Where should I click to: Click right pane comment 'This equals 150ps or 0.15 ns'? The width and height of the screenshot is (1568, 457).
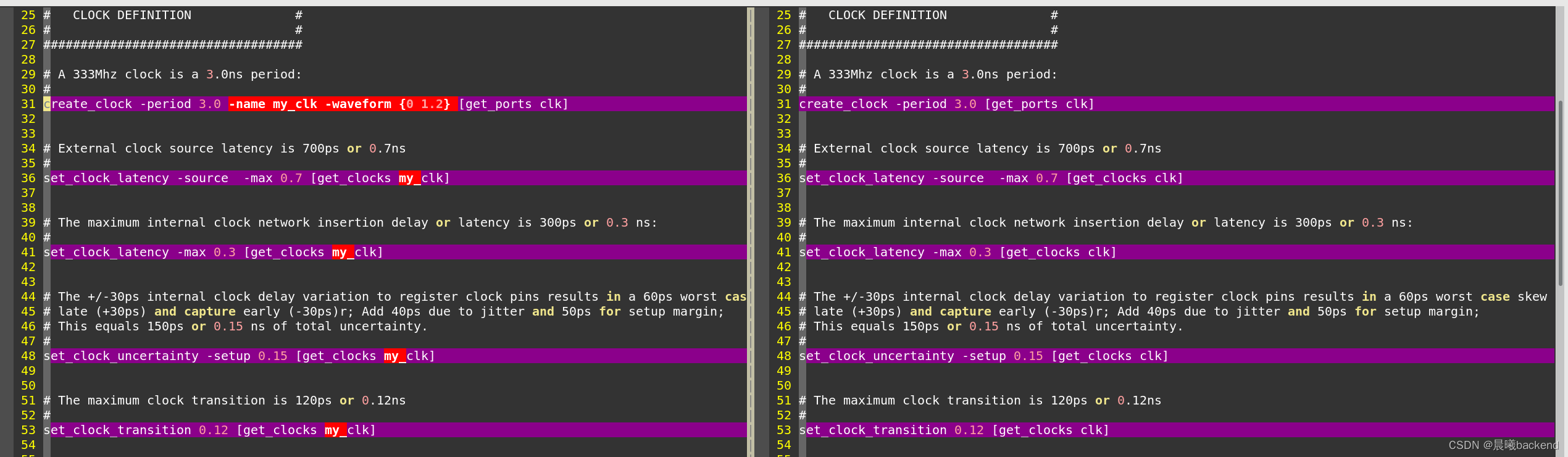click(917, 326)
